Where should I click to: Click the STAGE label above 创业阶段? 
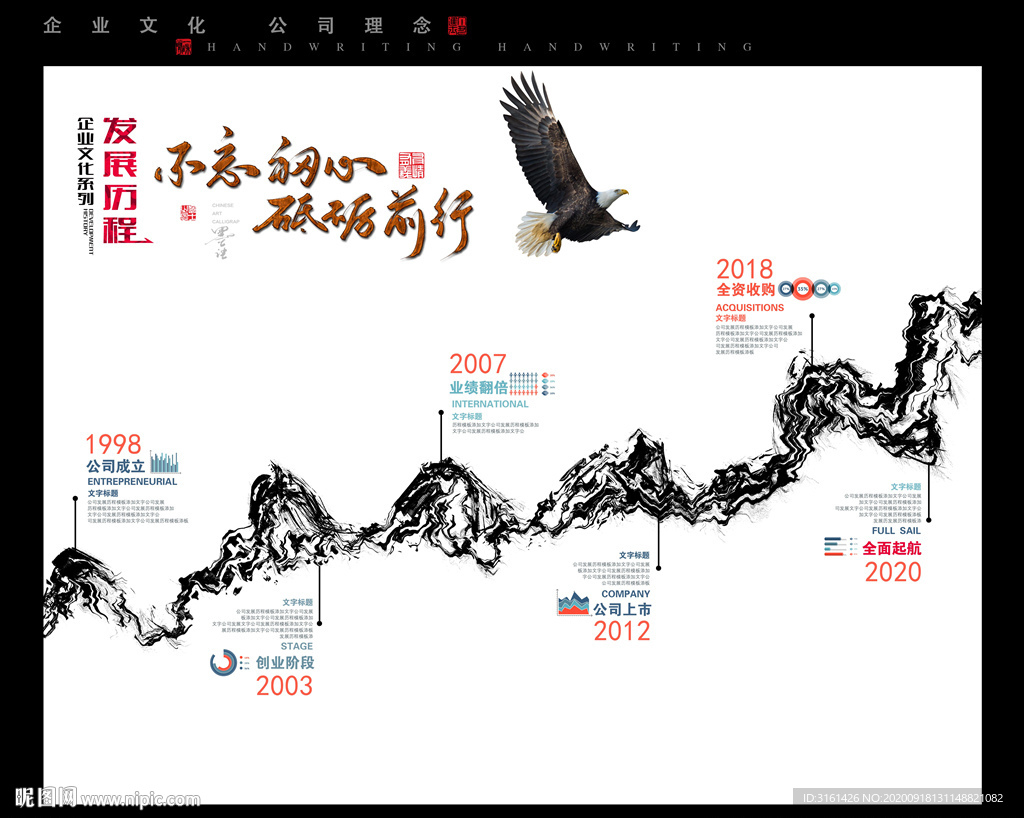tap(297, 646)
